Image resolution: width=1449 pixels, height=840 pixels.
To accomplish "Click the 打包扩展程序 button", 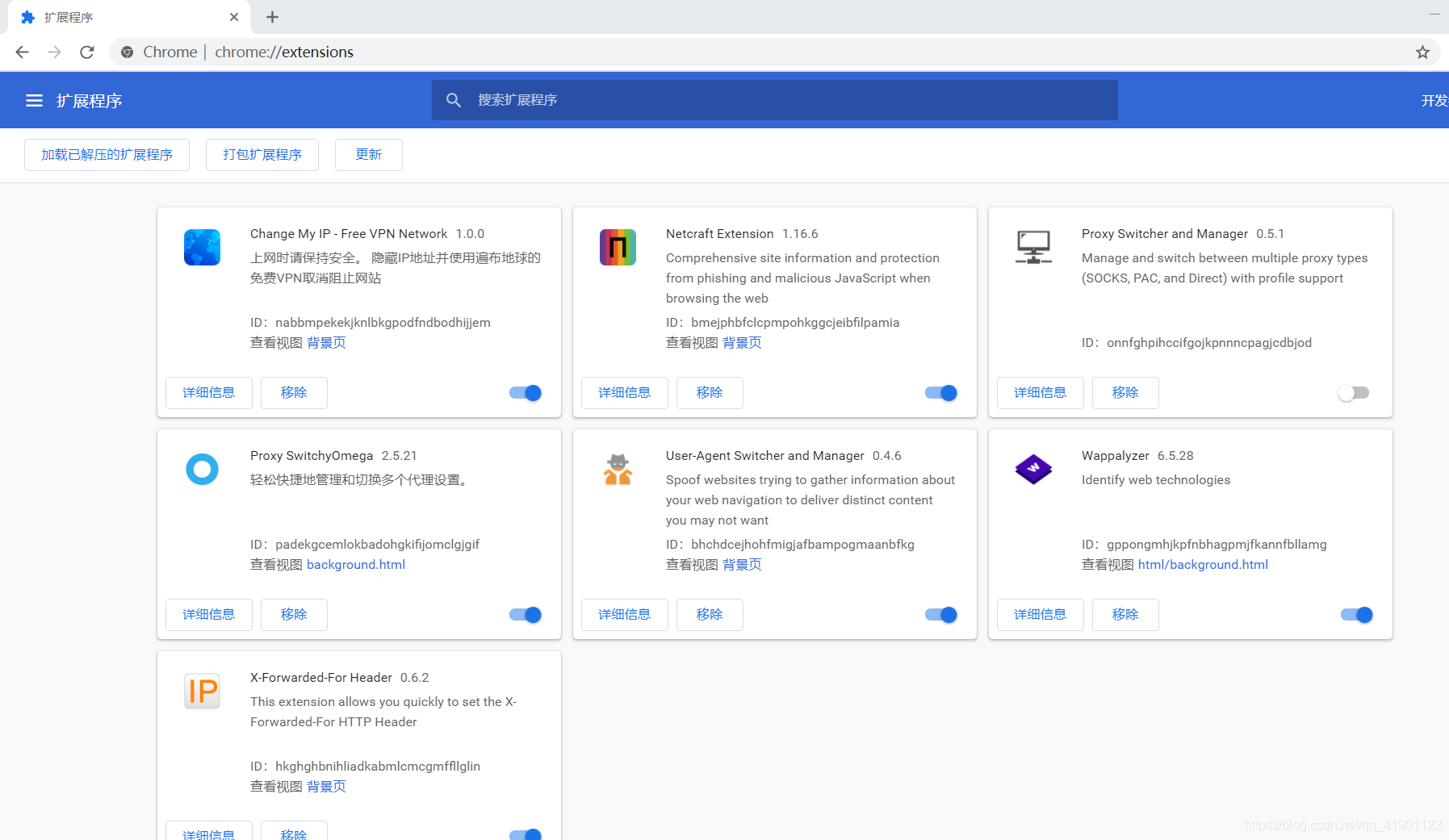I will [262, 155].
